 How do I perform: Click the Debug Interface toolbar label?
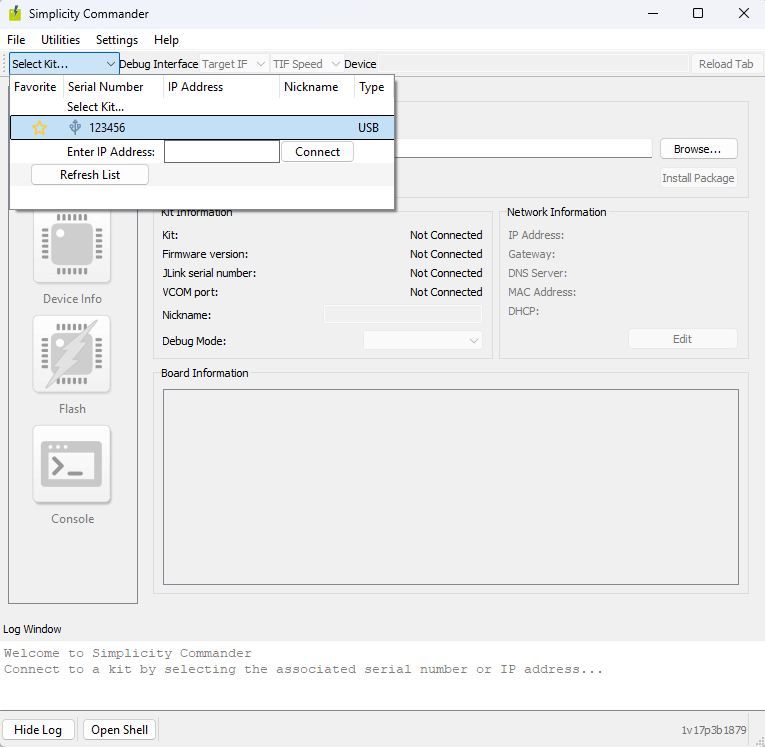pyautogui.click(x=159, y=64)
